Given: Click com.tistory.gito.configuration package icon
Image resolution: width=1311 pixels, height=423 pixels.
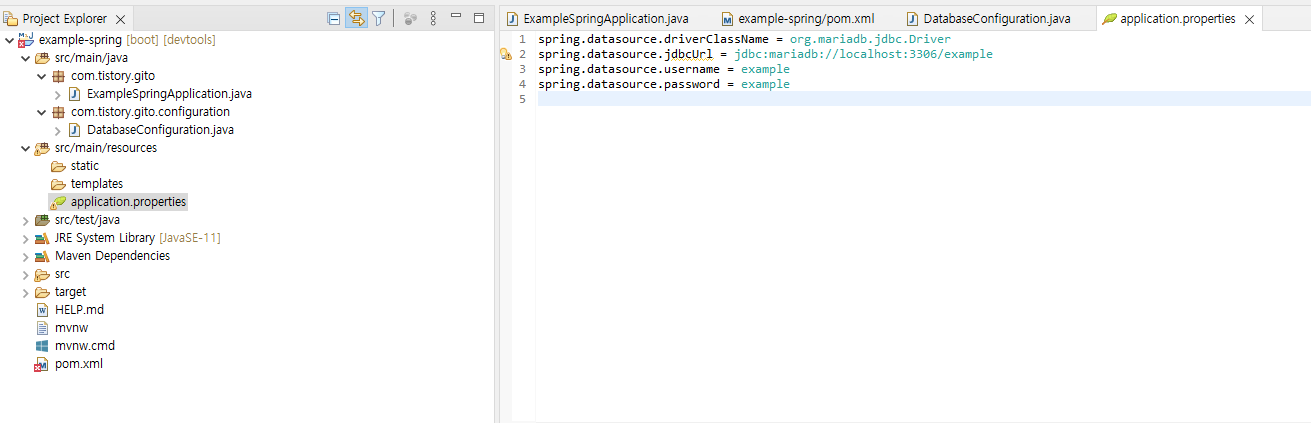Looking at the screenshot, I should [x=58, y=112].
